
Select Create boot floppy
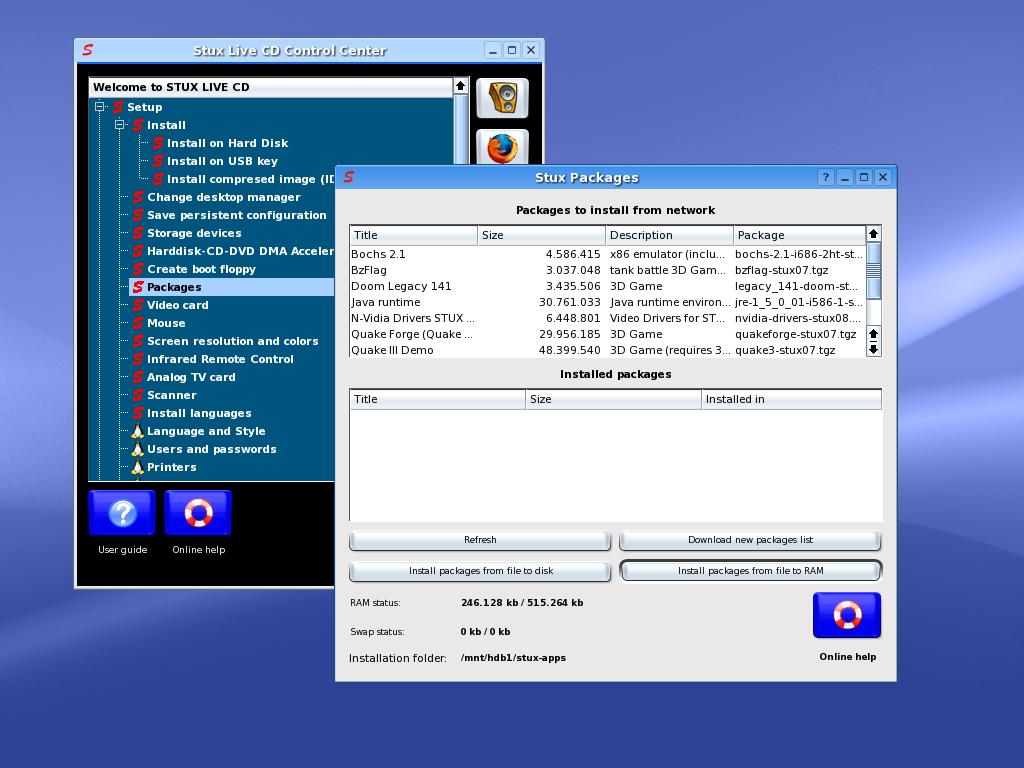pyautogui.click(x=201, y=269)
